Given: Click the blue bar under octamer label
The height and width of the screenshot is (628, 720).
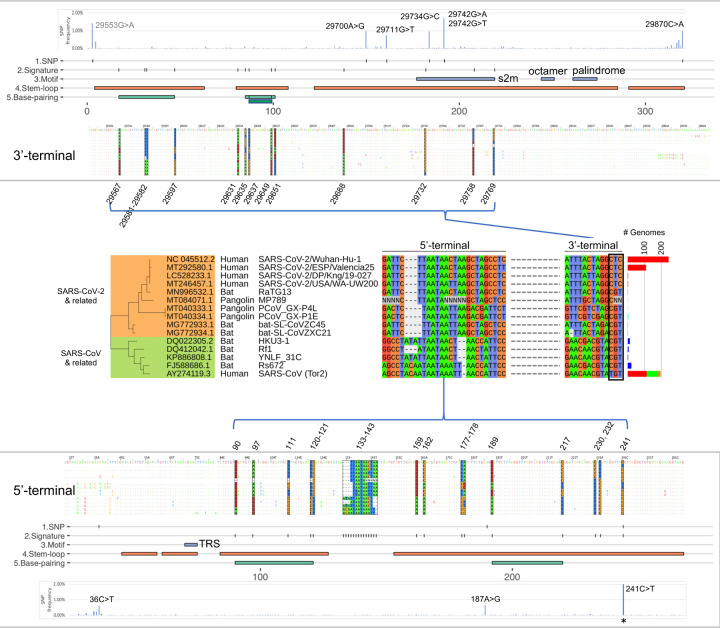Looking at the screenshot, I should [x=548, y=79].
